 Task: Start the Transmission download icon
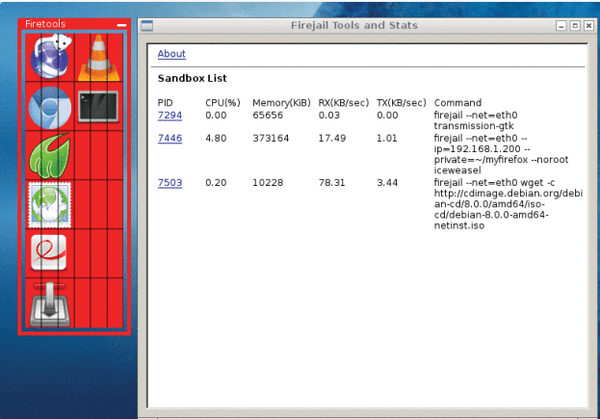point(49,303)
